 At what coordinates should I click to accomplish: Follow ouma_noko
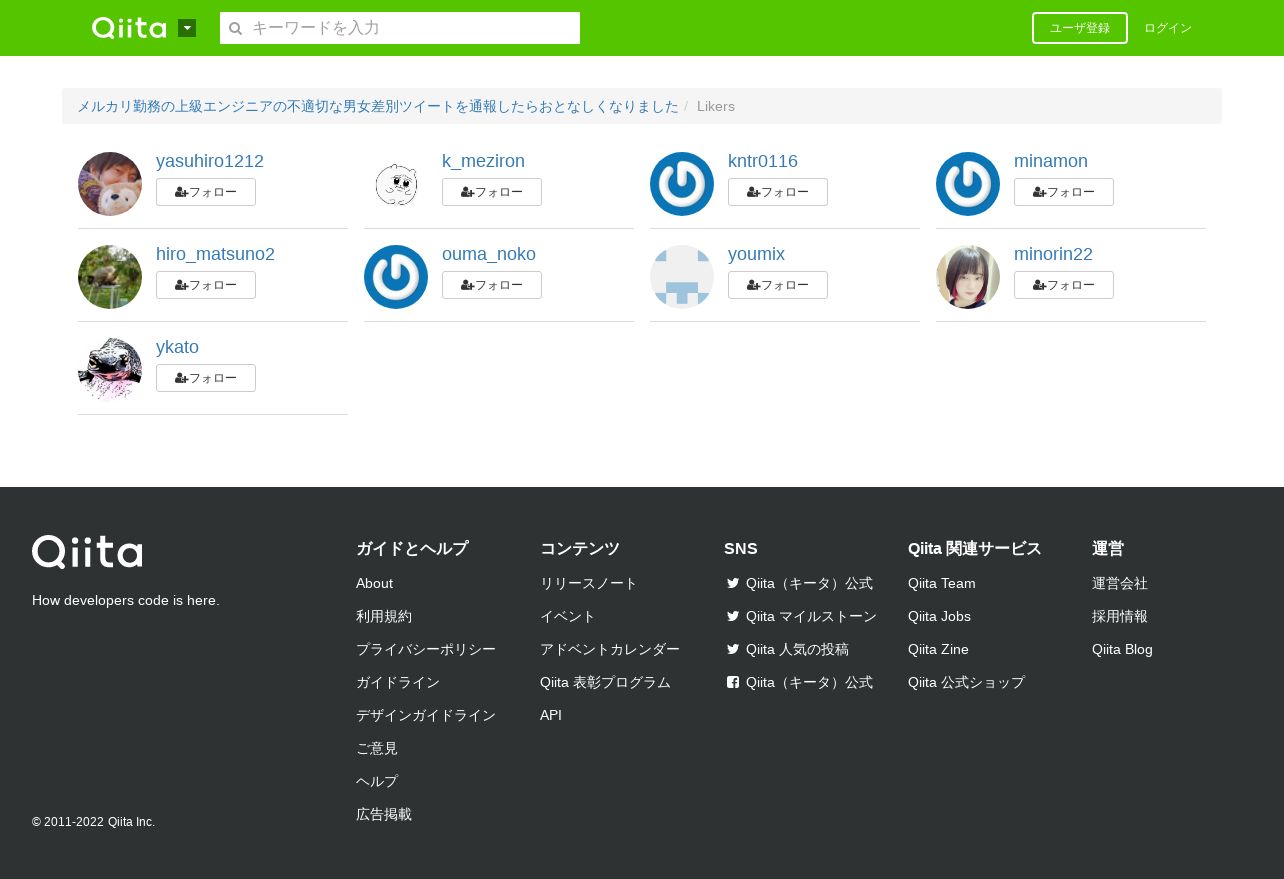tap(492, 285)
